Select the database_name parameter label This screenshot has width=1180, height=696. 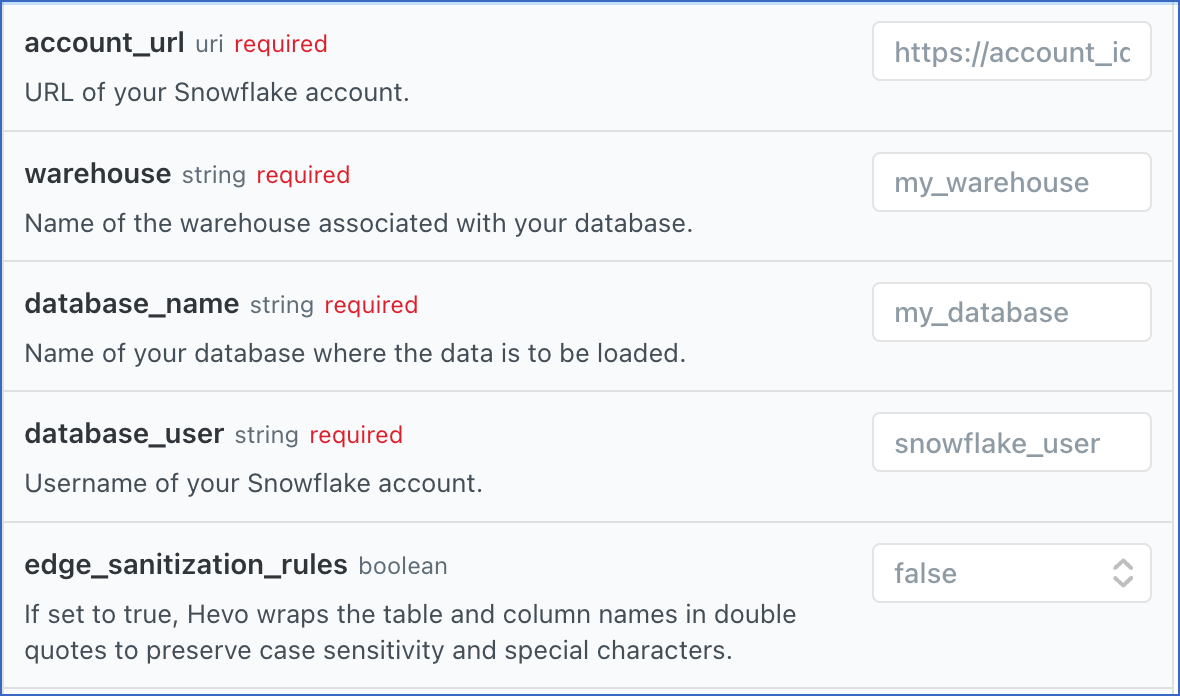[132, 304]
